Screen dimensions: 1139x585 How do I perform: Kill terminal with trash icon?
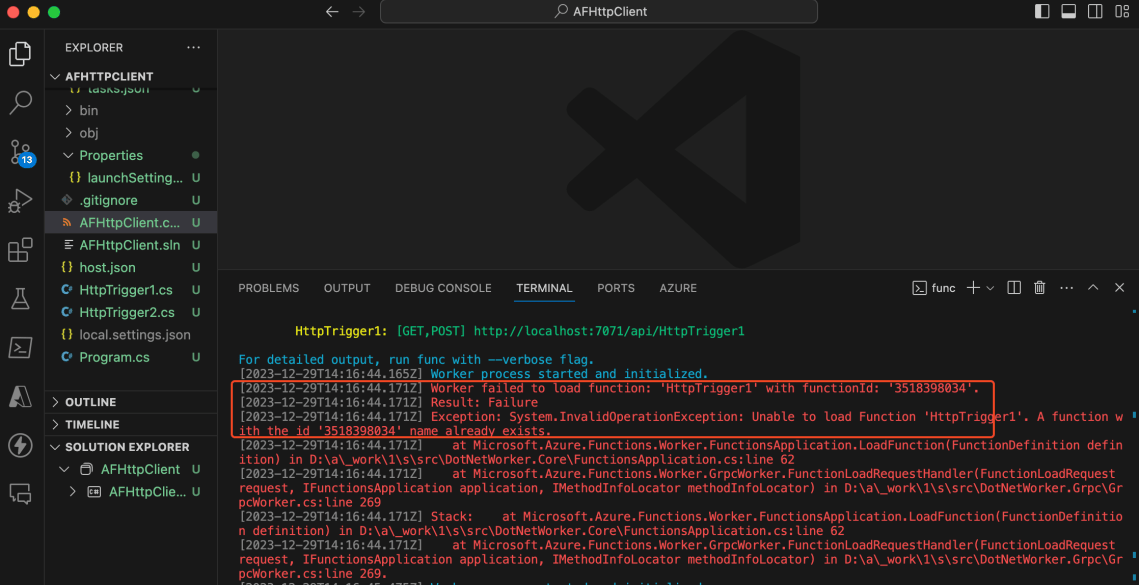point(1039,288)
